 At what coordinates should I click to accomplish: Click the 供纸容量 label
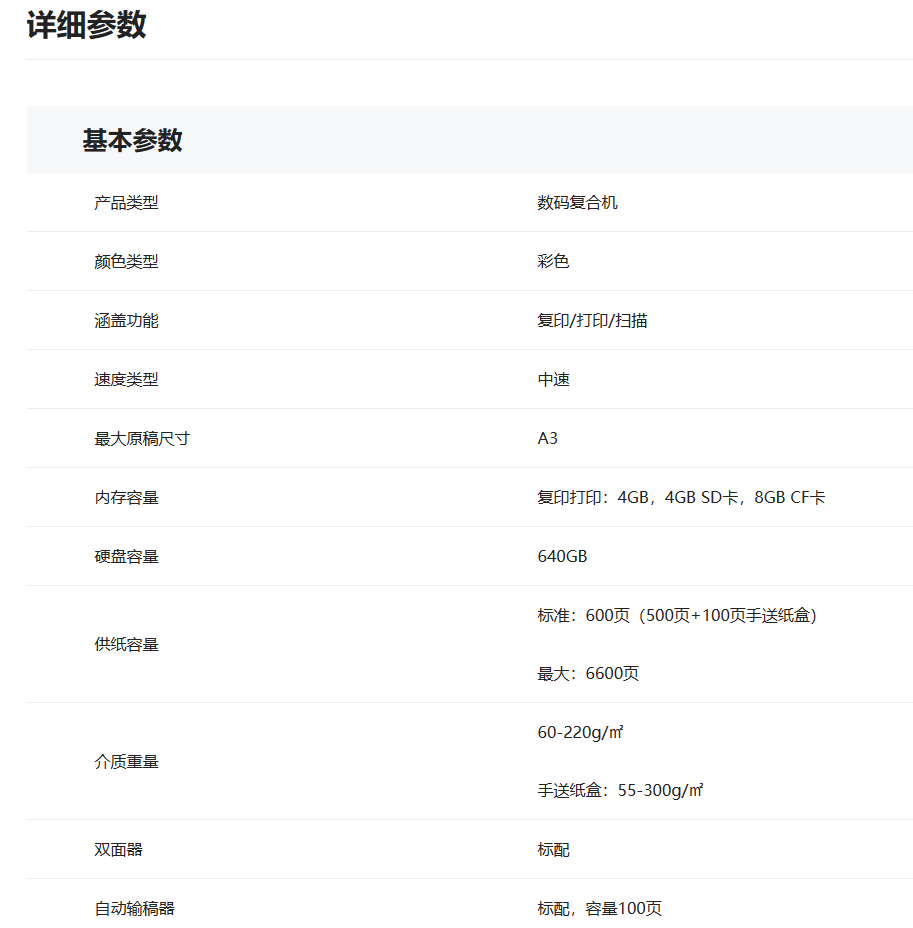tap(126, 645)
